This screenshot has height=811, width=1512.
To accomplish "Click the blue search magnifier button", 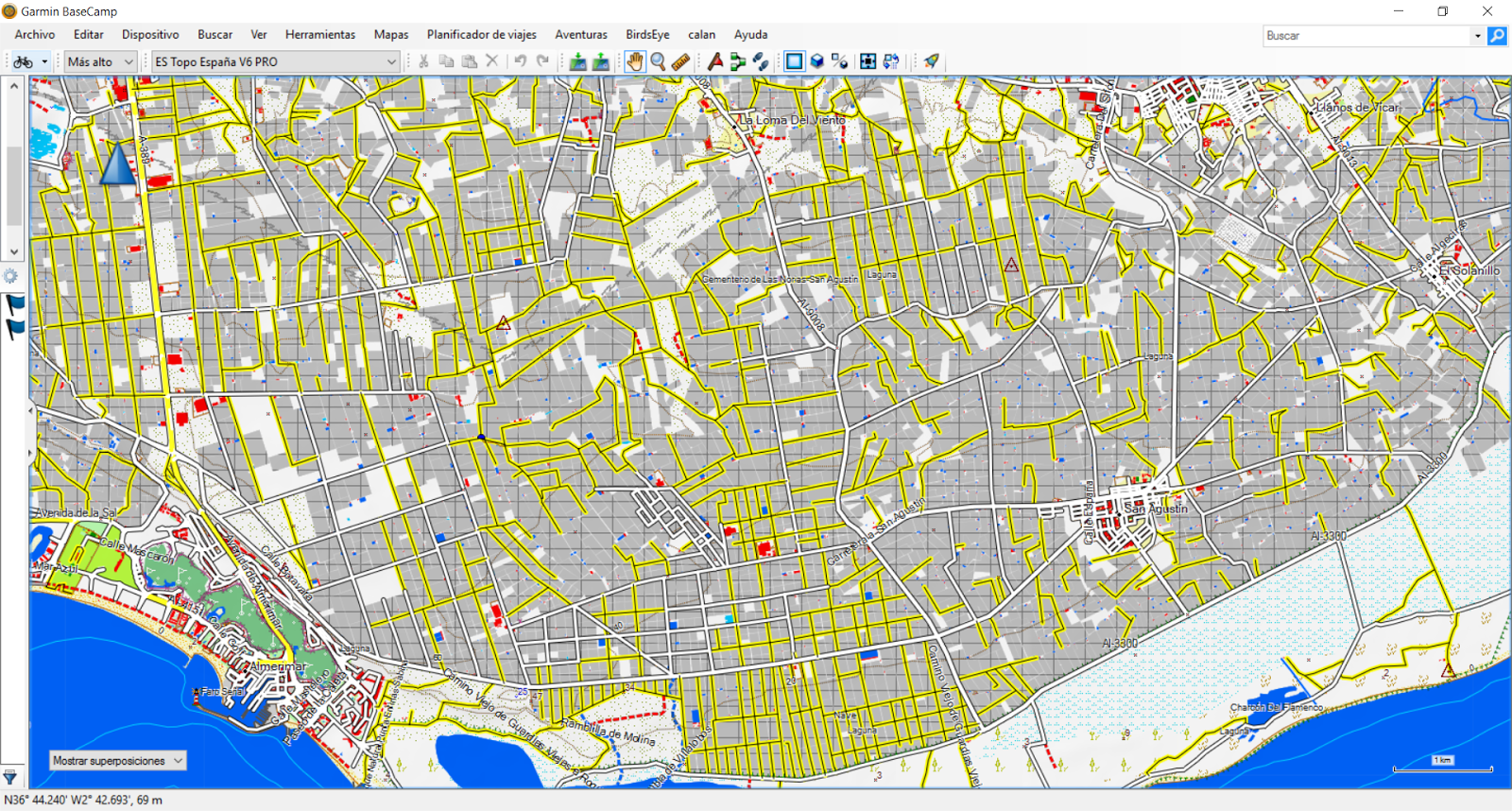I will click(1498, 36).
